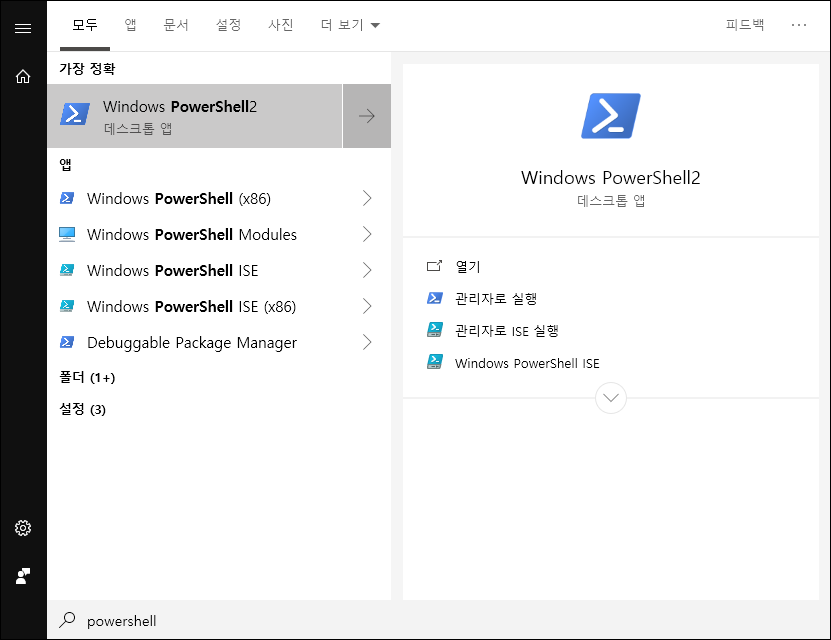Click the ISE icon beside 관리자로 ISE 실행
This screenshot has width=831, height=640.
pyautogui.click(x=435, y=330)
